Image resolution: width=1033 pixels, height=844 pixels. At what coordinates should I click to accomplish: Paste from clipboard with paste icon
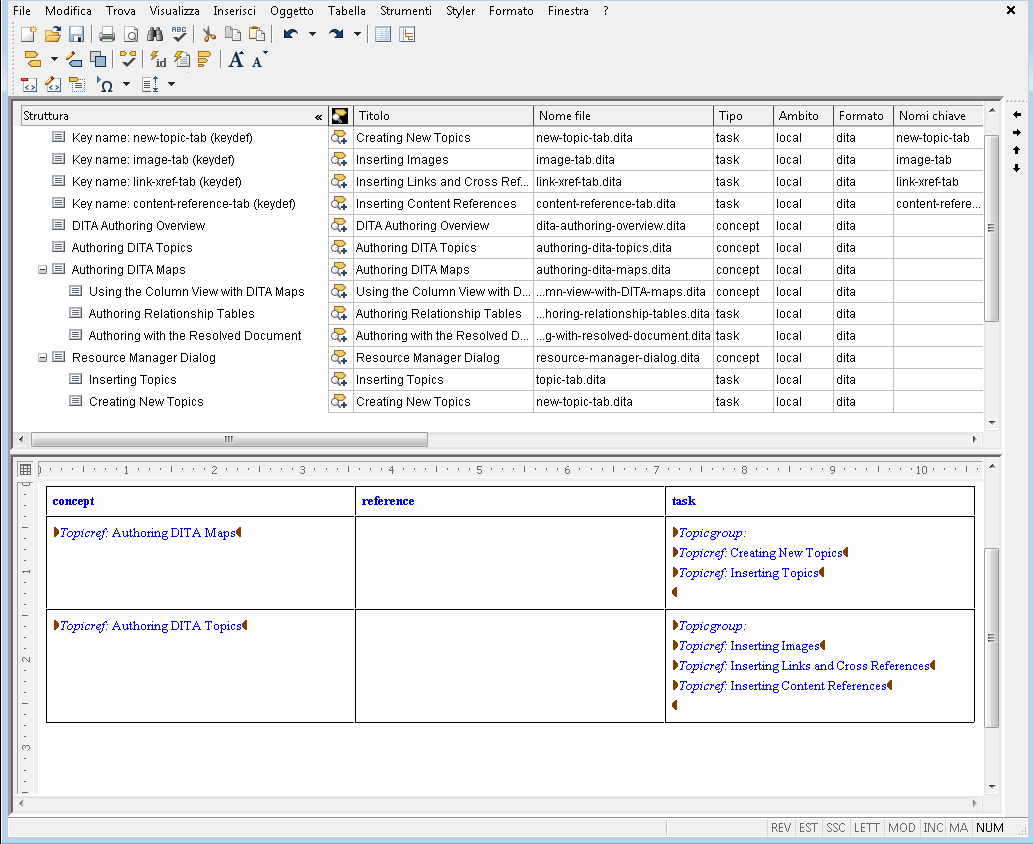click(257, 34)
